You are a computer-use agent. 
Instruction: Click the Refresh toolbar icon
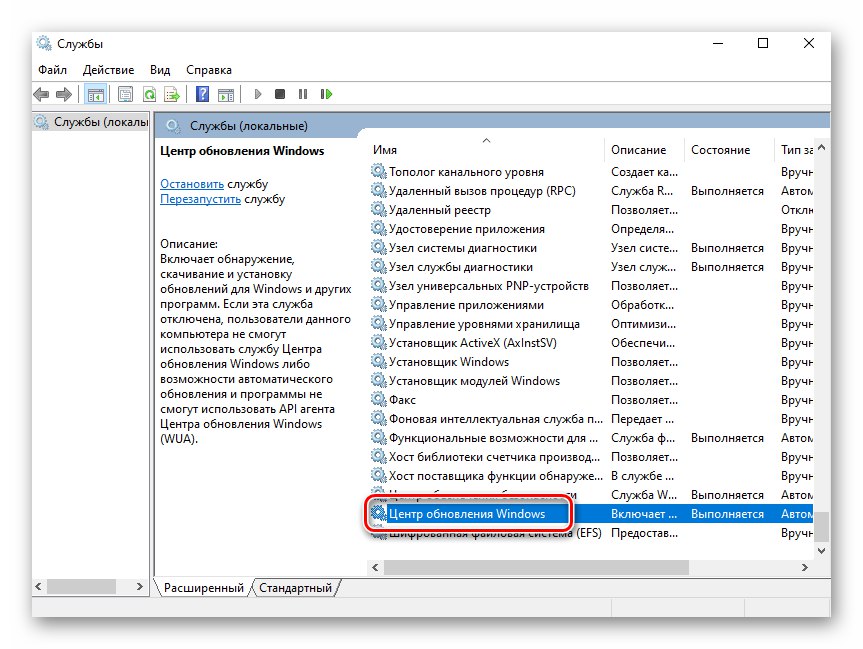tap(149, 95)
